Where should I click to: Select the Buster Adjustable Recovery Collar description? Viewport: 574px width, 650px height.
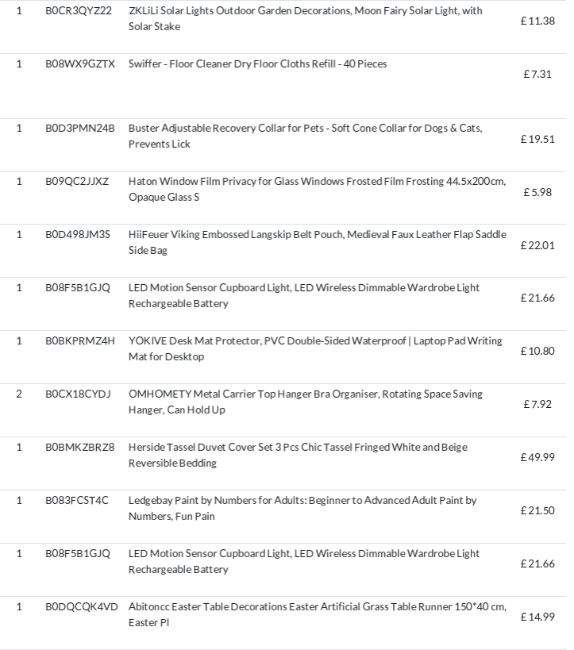(x=305, y=136)
